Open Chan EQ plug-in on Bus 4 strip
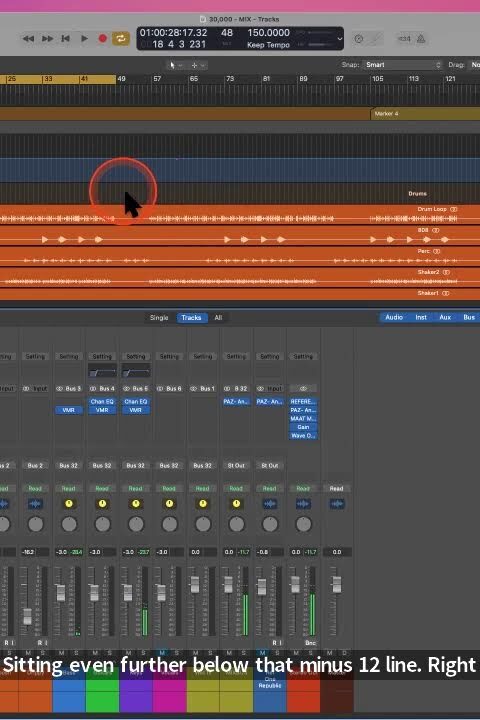Screen dimensions: 480x720 [x=102, y=402]
